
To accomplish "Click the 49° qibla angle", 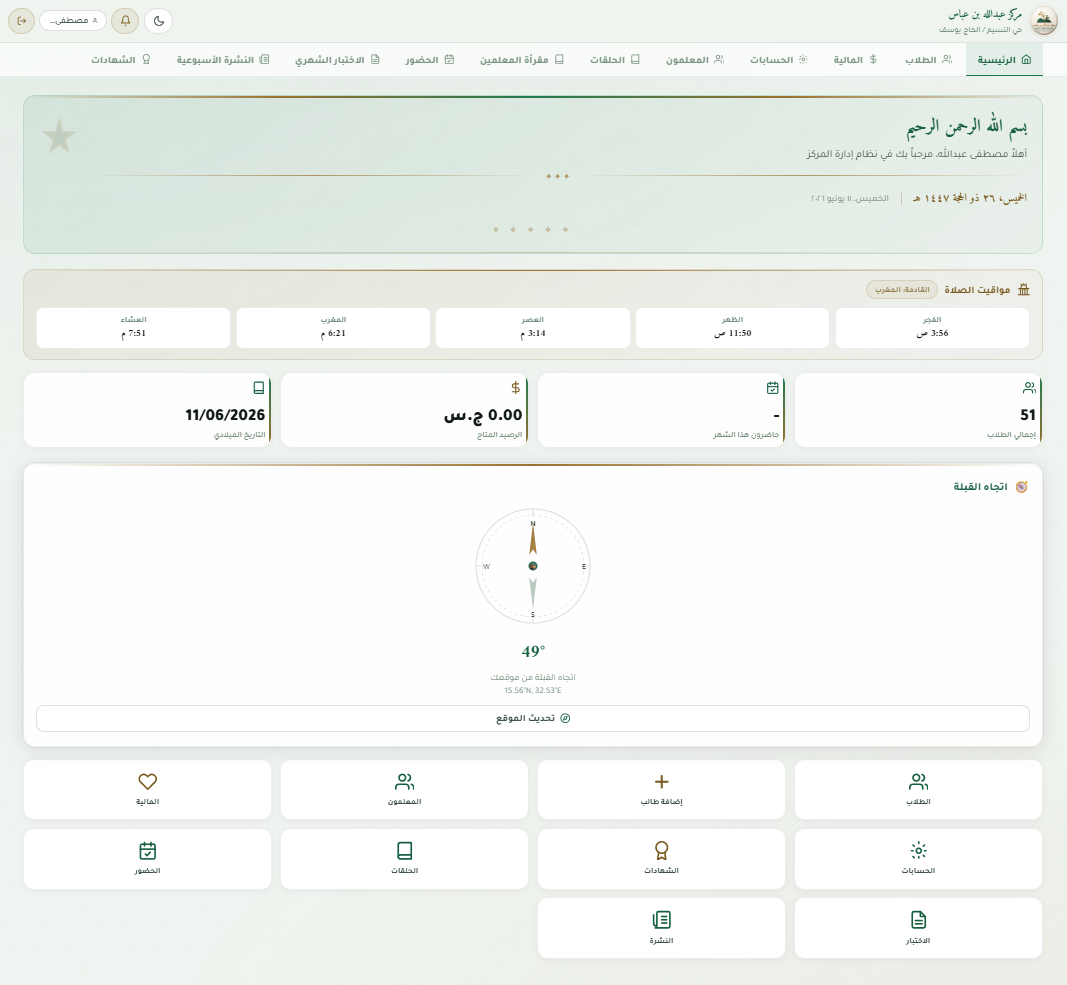I will coord(533,651).
